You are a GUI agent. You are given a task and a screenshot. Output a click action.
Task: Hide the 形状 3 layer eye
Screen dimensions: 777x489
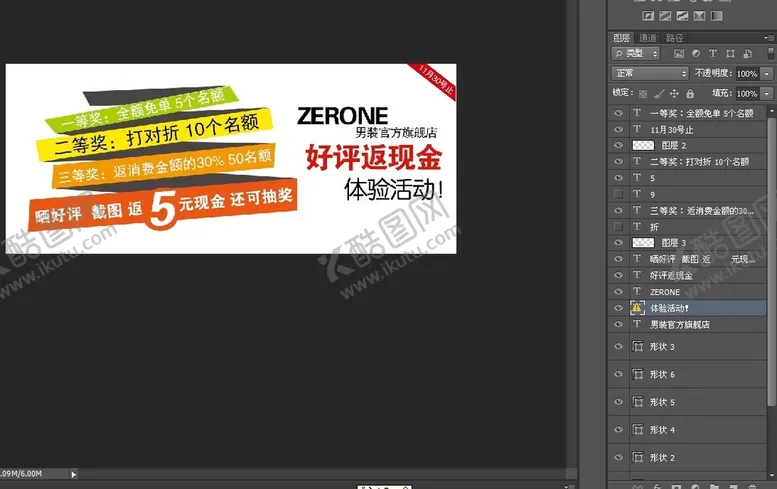(x=618, y=346)
